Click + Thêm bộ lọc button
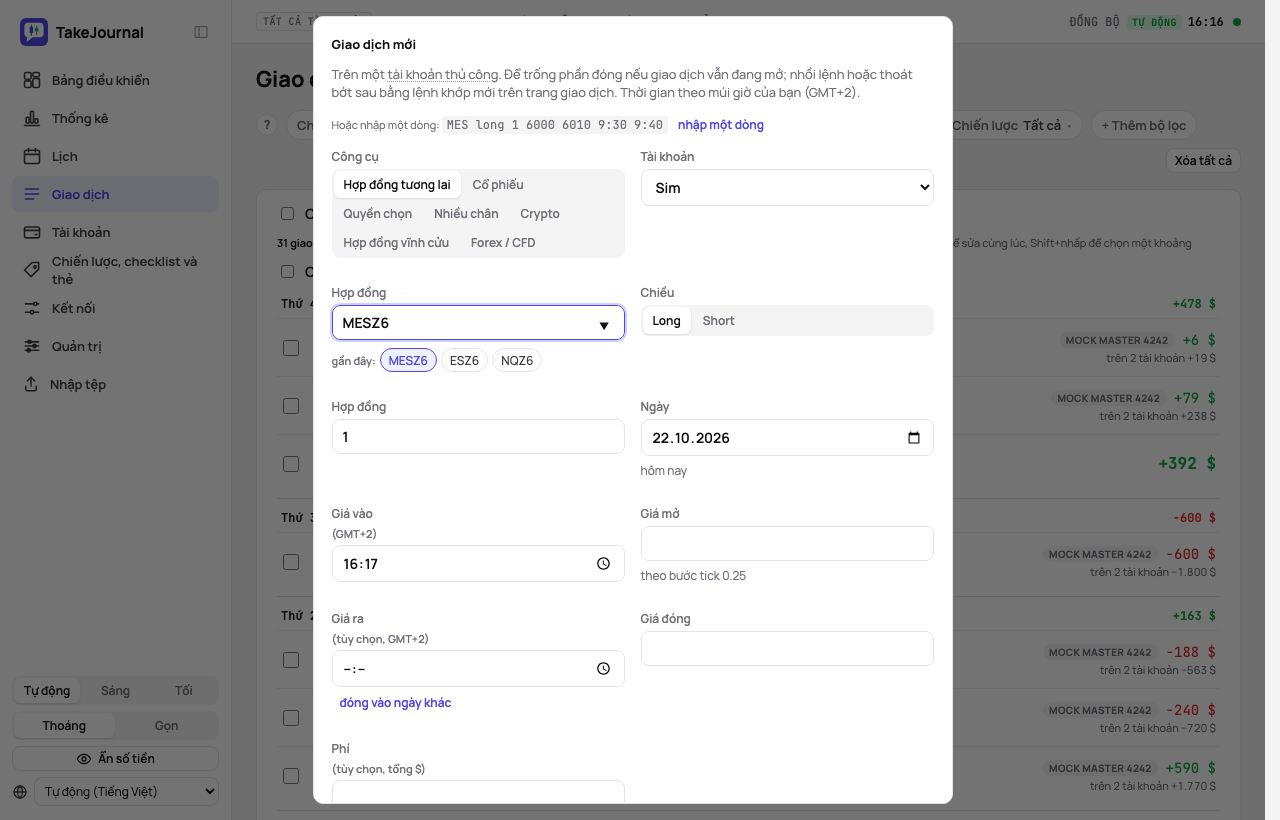Viewport: 1280px width, 820px height. [1144, 125]
